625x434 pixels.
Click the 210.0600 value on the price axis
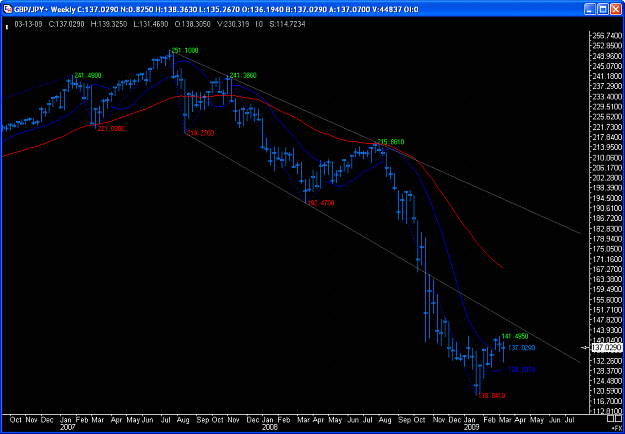(x=609, y=157)
